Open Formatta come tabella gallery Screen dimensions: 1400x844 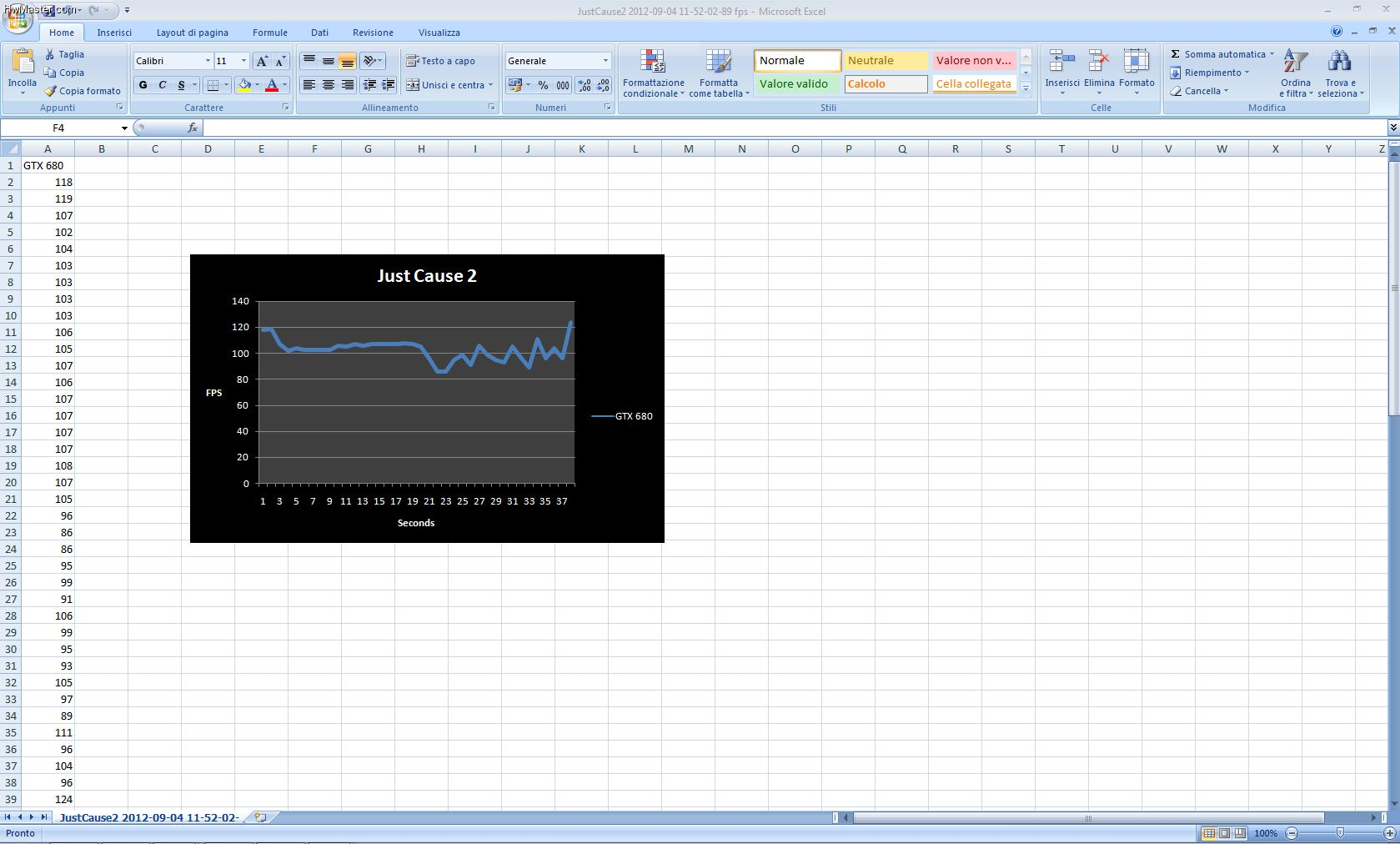[x=719, y=73]
